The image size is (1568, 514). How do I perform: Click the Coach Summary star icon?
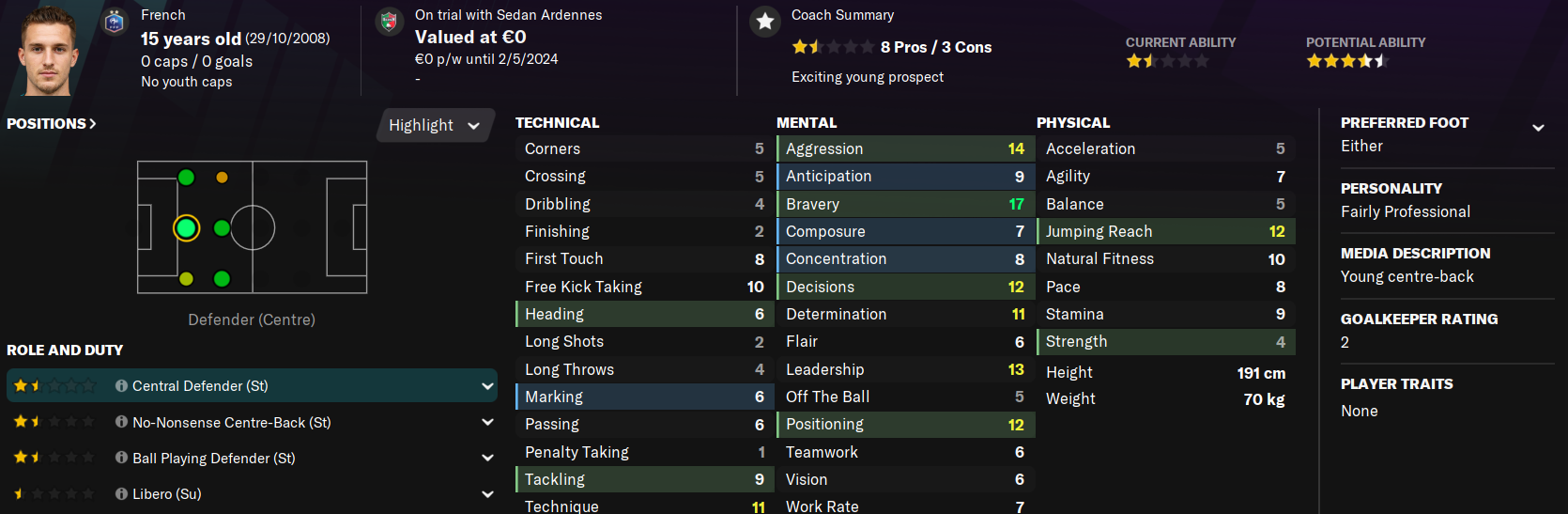(765, 22)
